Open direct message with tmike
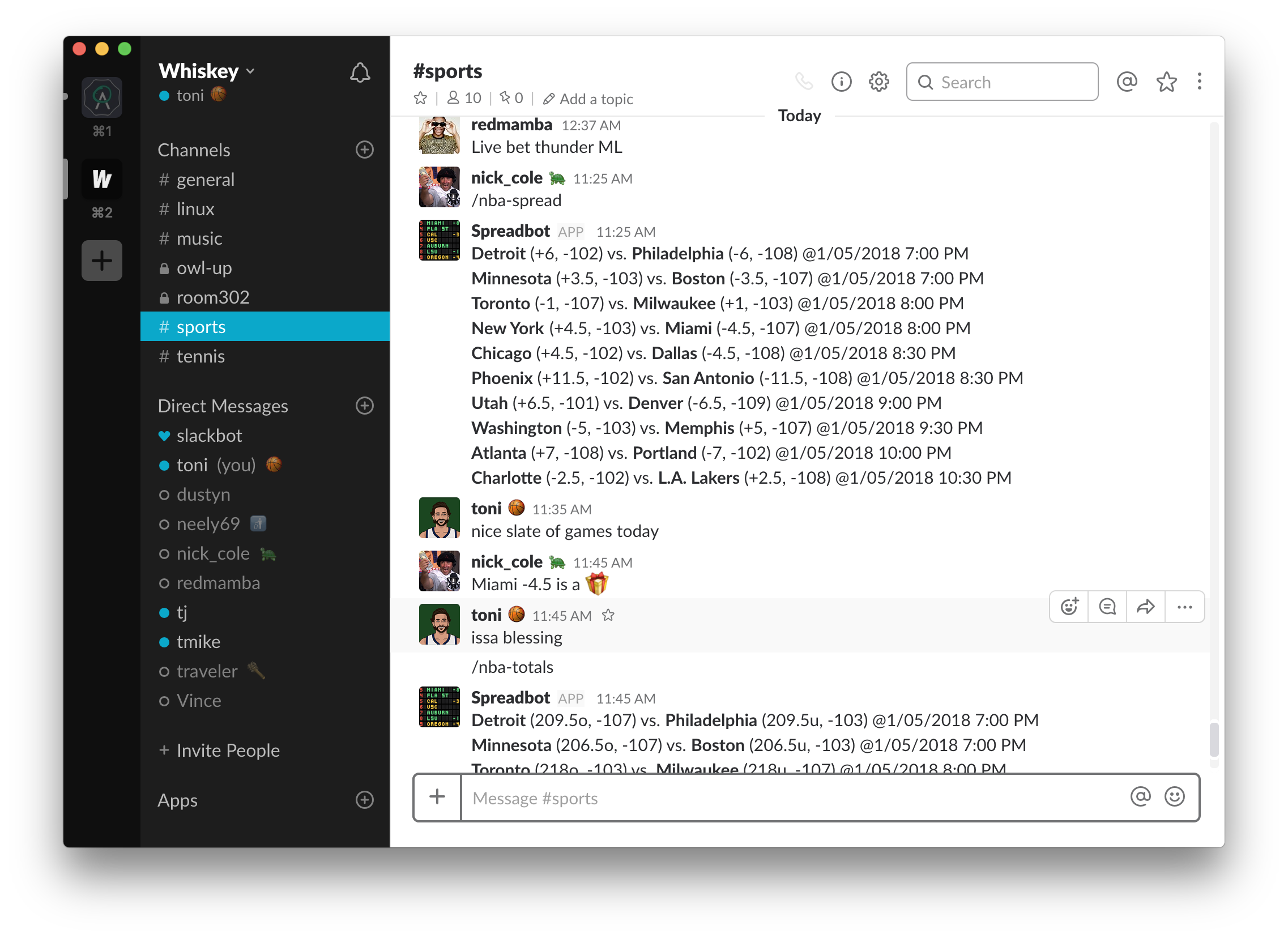 pyautogui.click(x=198, y=642)
